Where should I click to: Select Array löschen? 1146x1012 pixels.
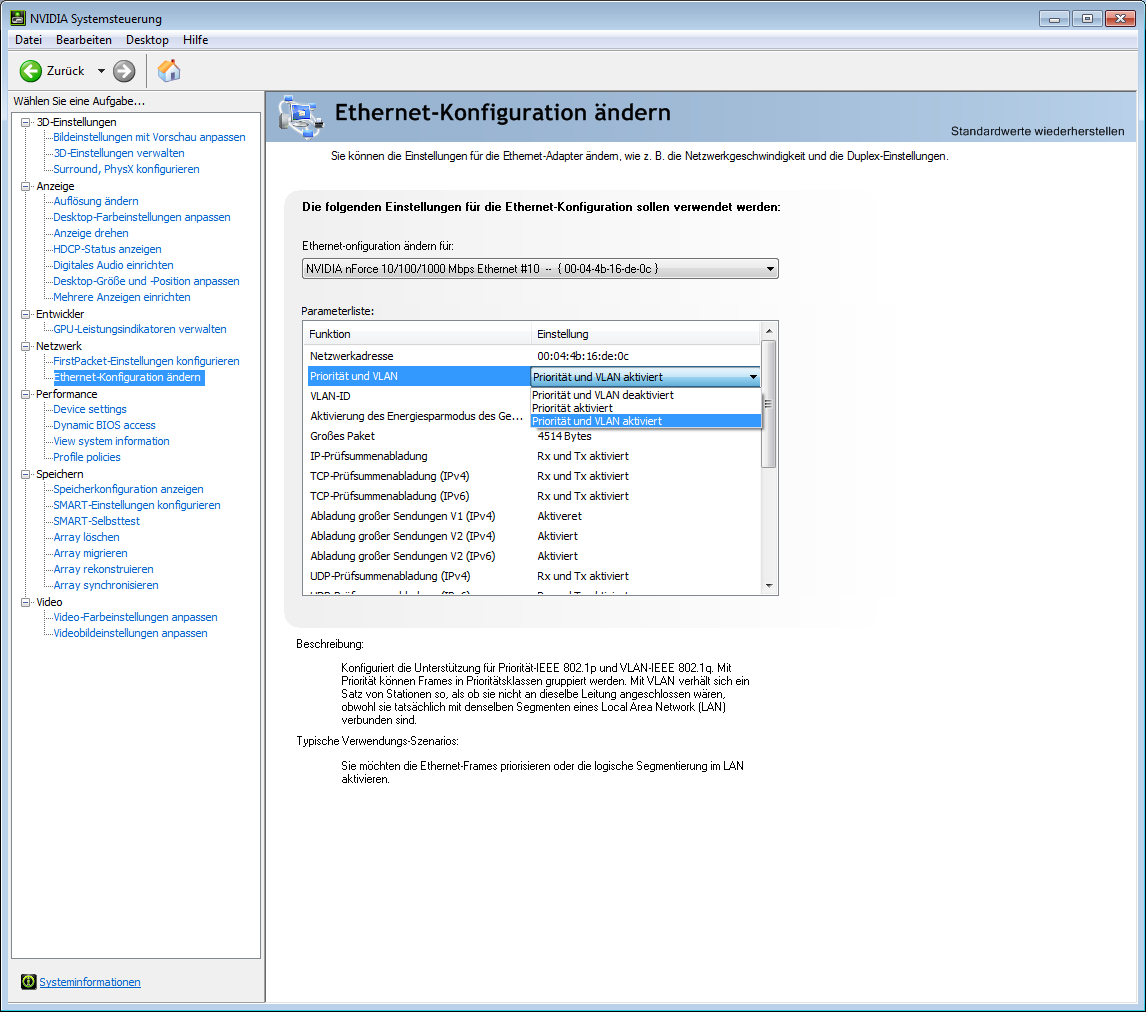(x=86, y=537)
